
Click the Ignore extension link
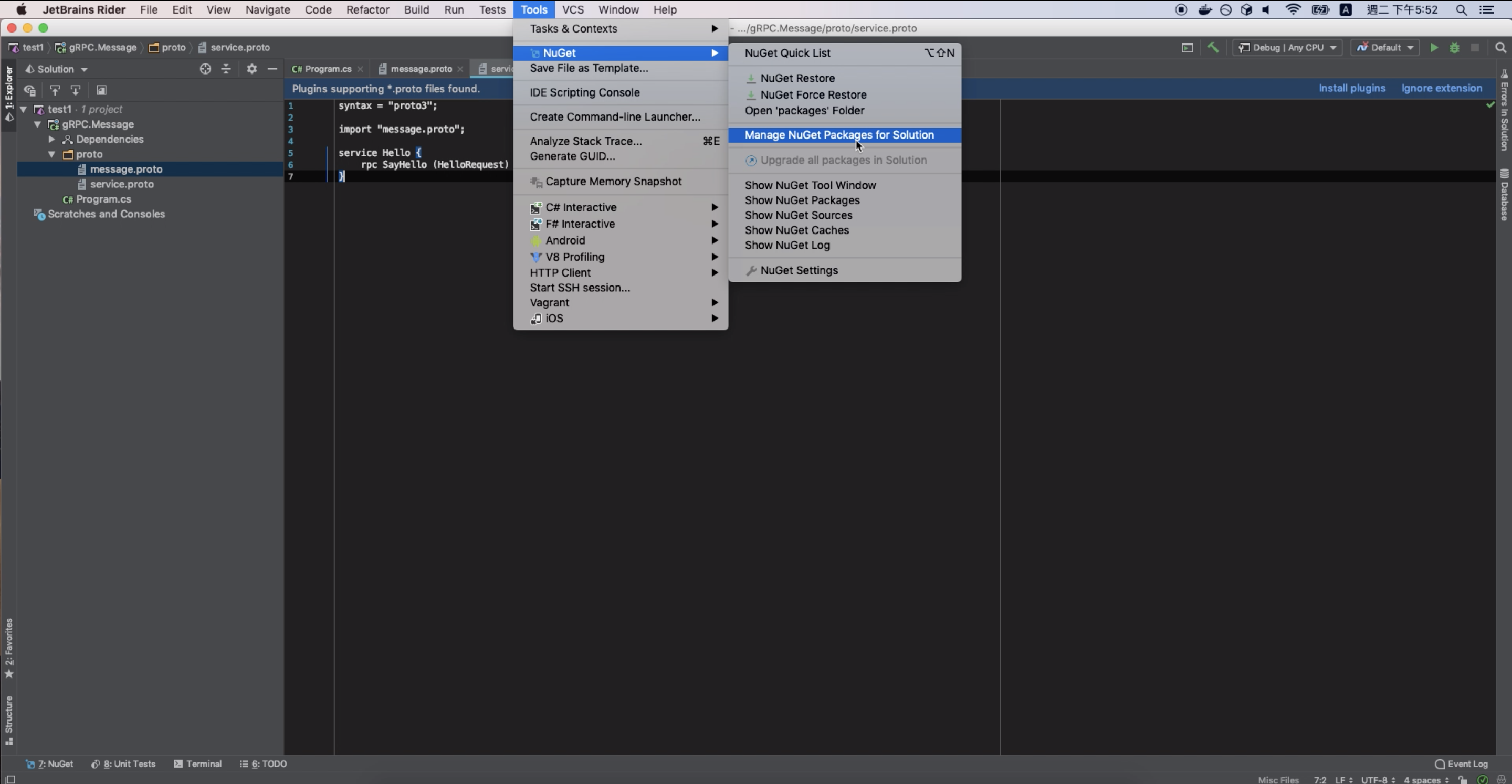(1442, 88)
